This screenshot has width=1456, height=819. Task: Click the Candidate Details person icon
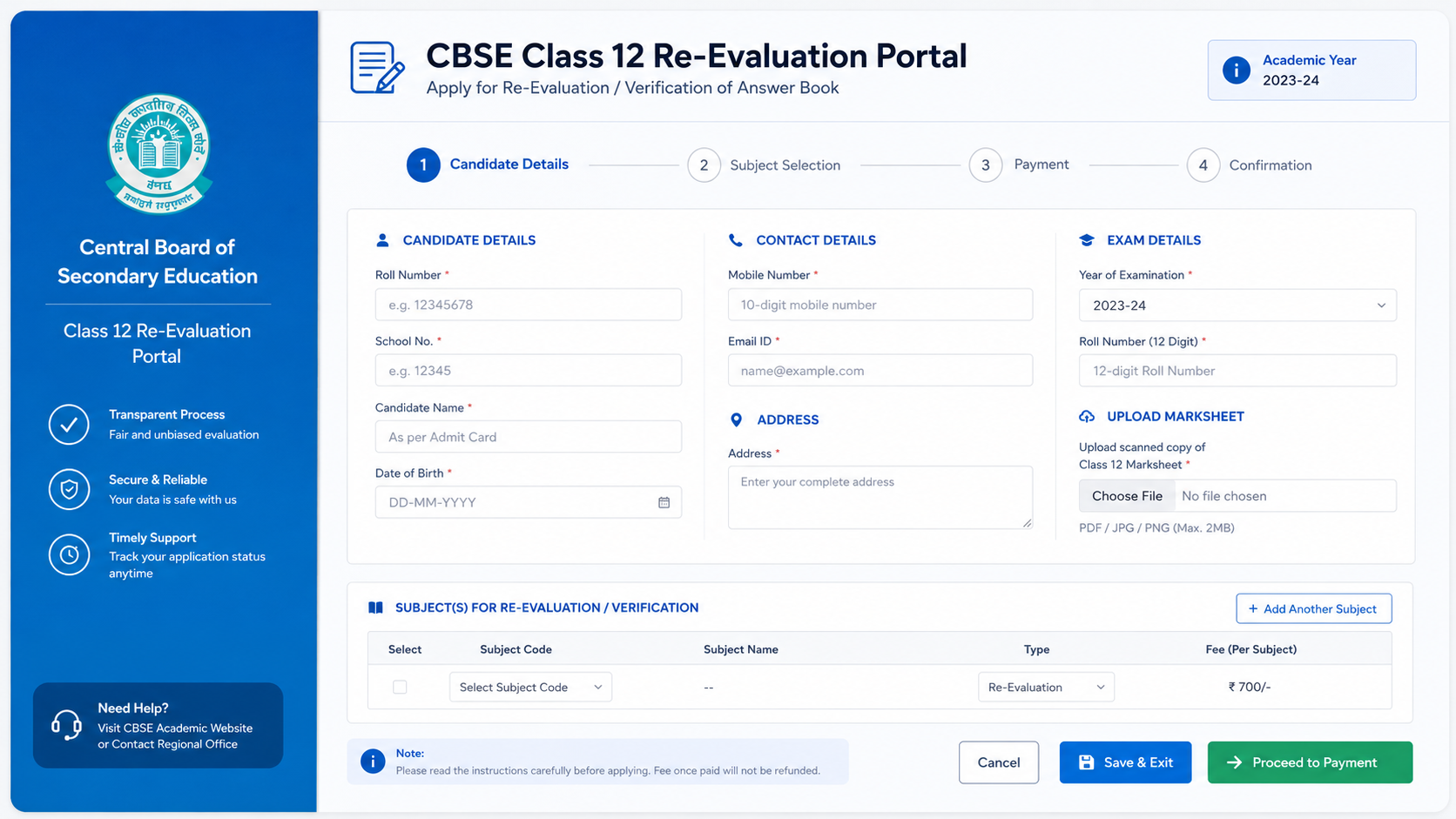click(382, 240)
